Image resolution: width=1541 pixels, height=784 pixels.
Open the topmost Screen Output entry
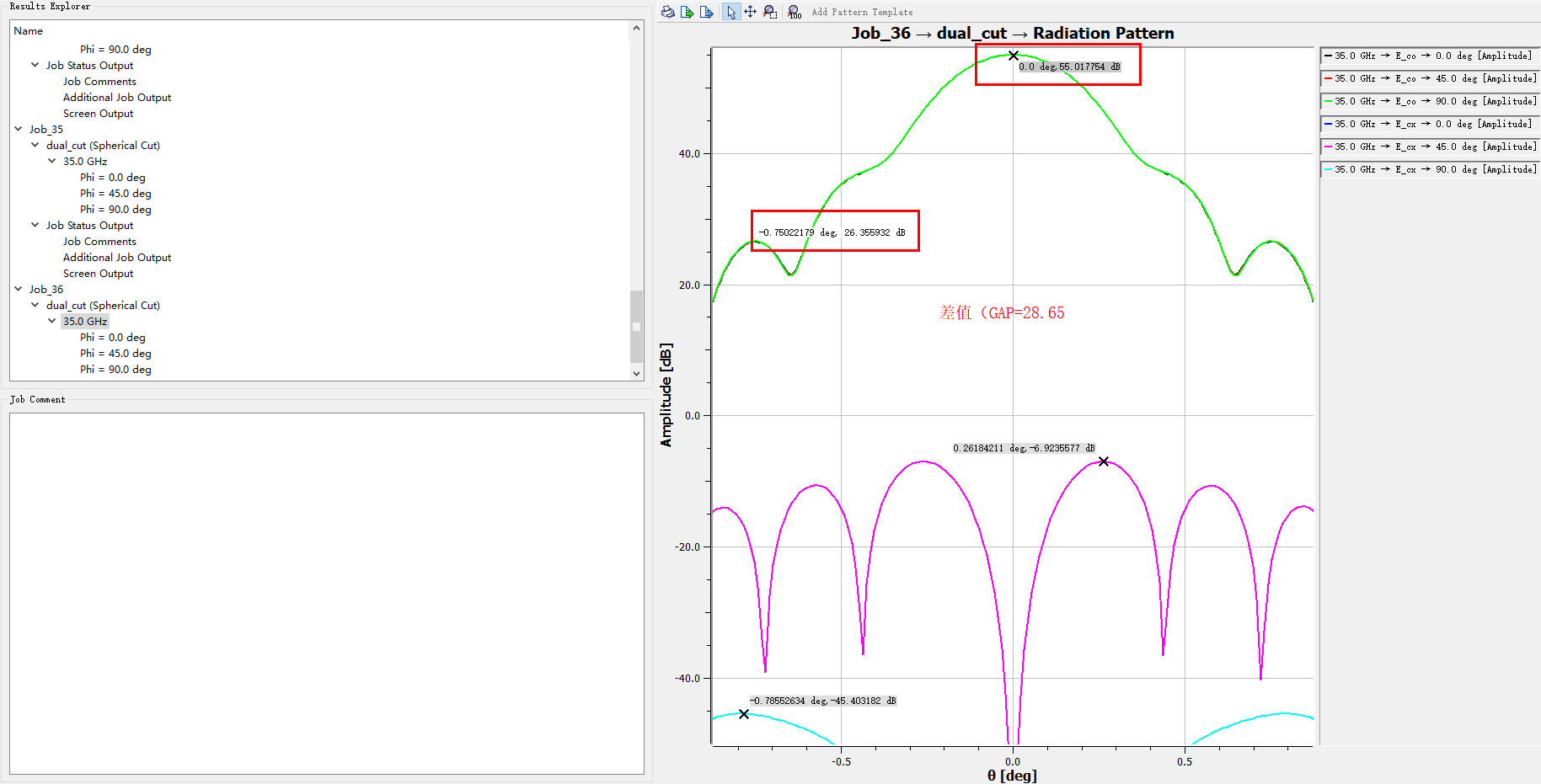point(98,113)
